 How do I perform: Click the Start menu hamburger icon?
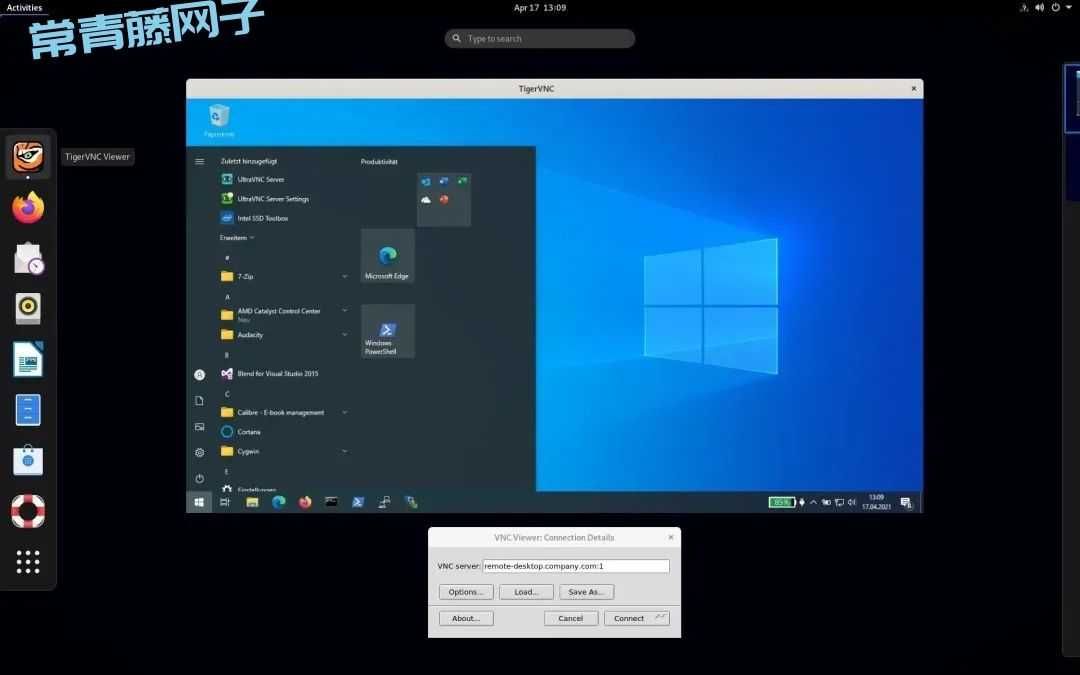(x=200, y=161)
